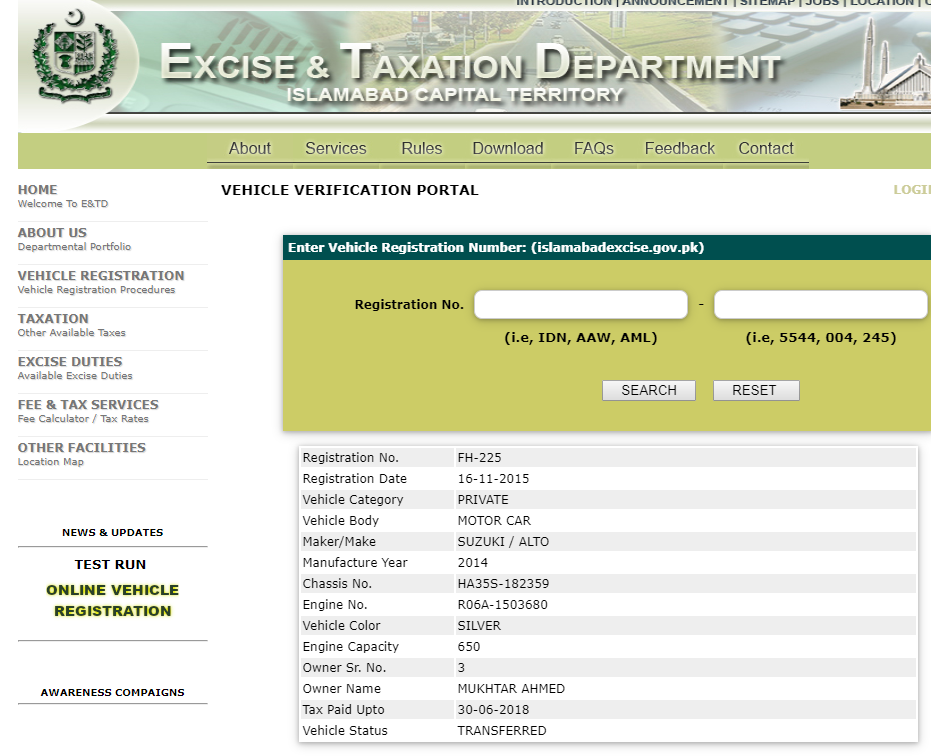Click the registration number digits field

(x=820, y=305)
